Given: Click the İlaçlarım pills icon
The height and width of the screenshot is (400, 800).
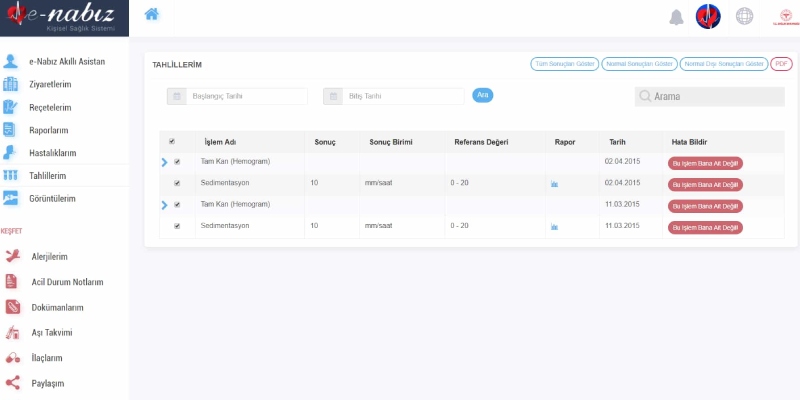Looking at the screenshot, I should pyautogui.click(x=13, y=358).
